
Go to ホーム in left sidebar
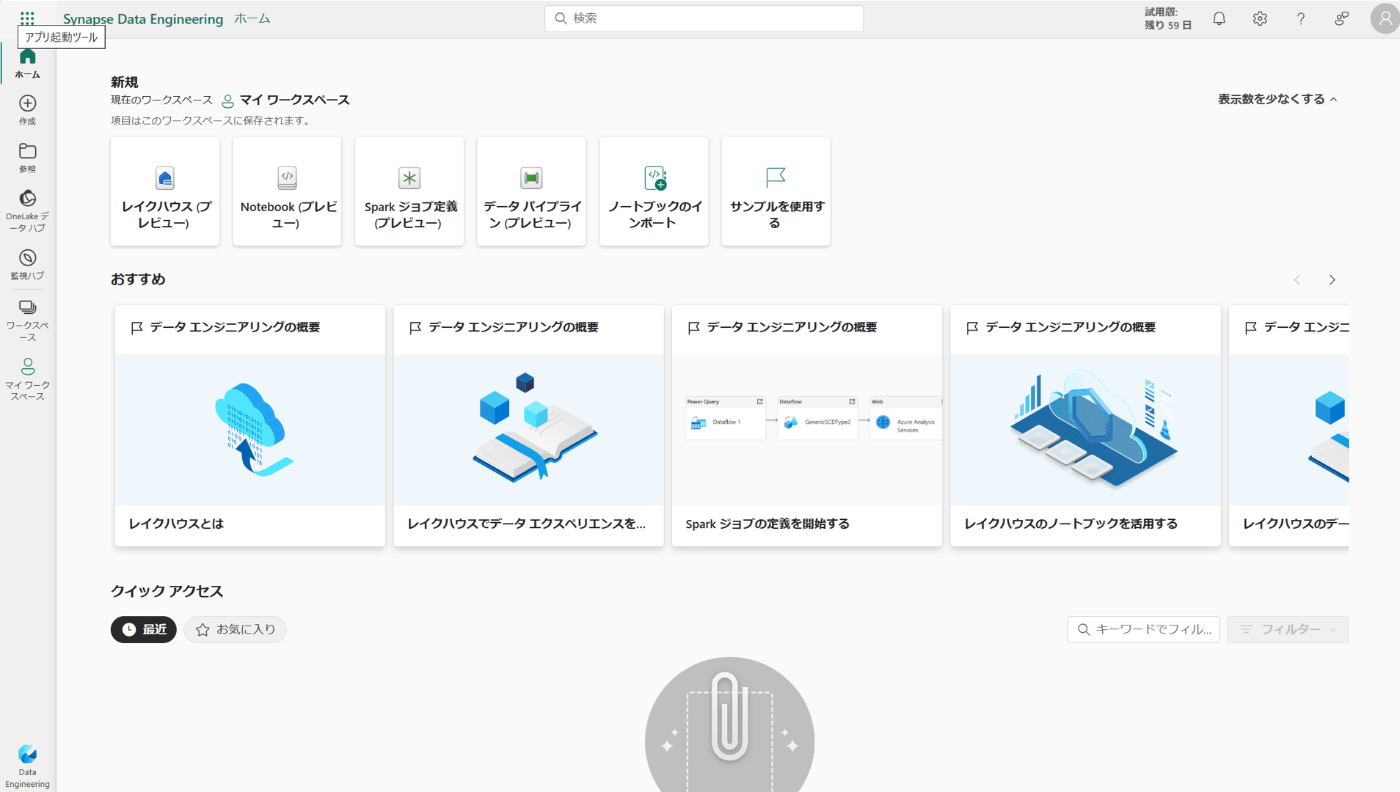[x=28, y=64]
